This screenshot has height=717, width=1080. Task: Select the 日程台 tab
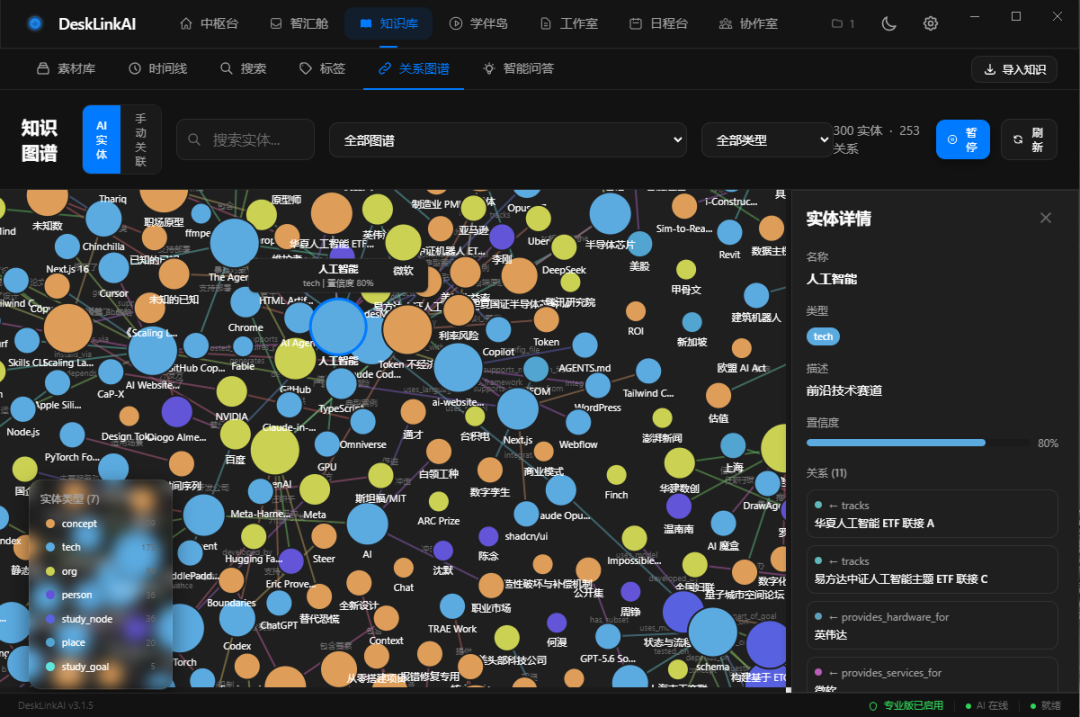[659, 23]
